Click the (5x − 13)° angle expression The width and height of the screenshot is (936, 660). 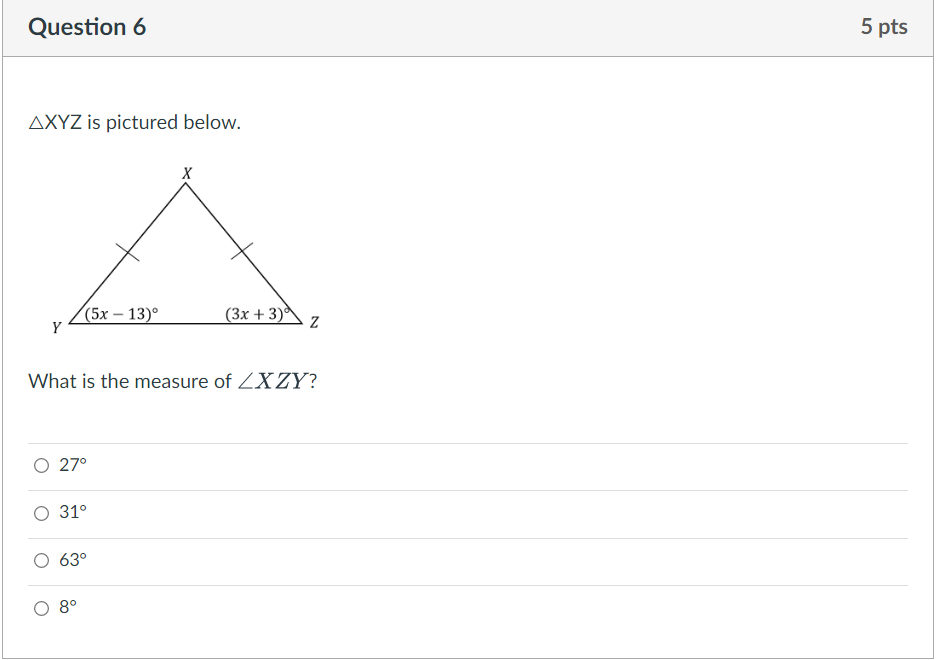123,311
